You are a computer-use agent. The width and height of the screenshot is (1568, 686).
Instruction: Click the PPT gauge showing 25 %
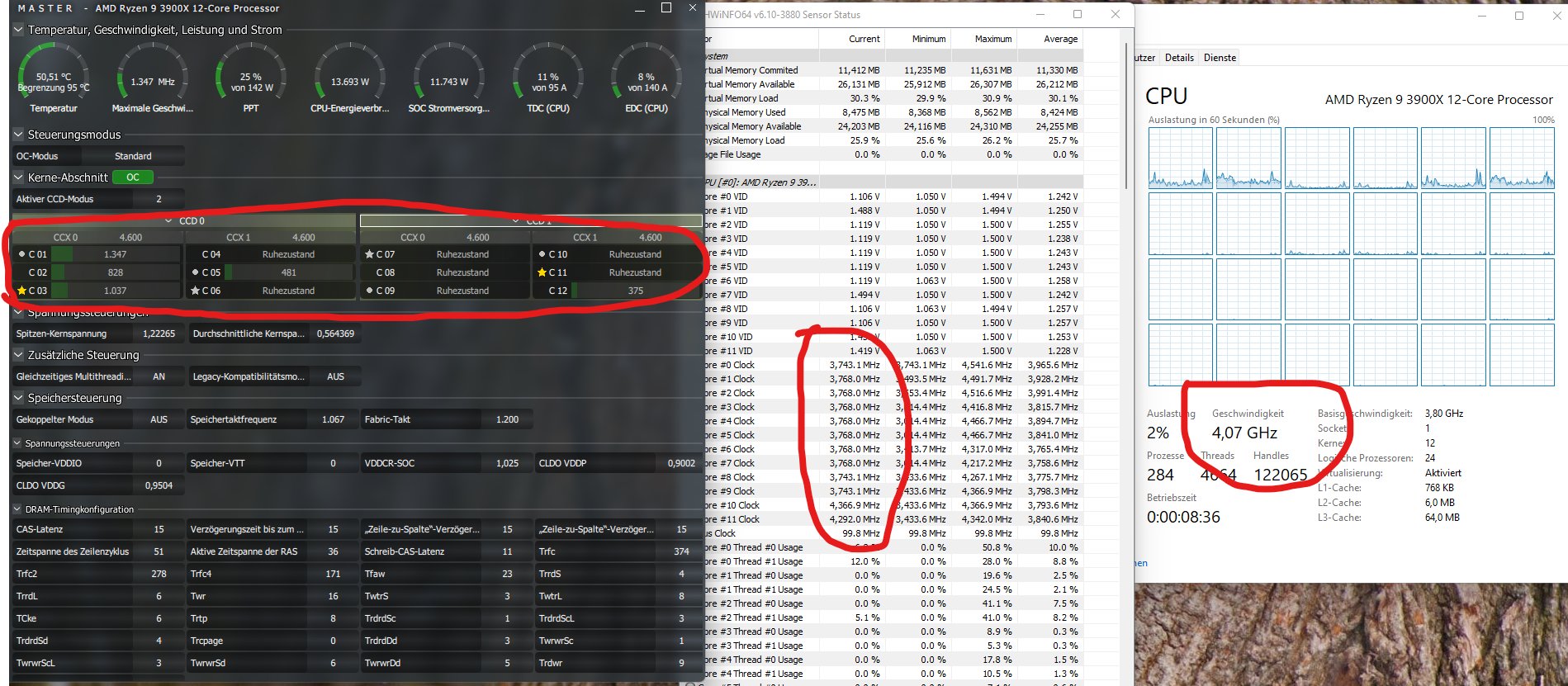251,78
